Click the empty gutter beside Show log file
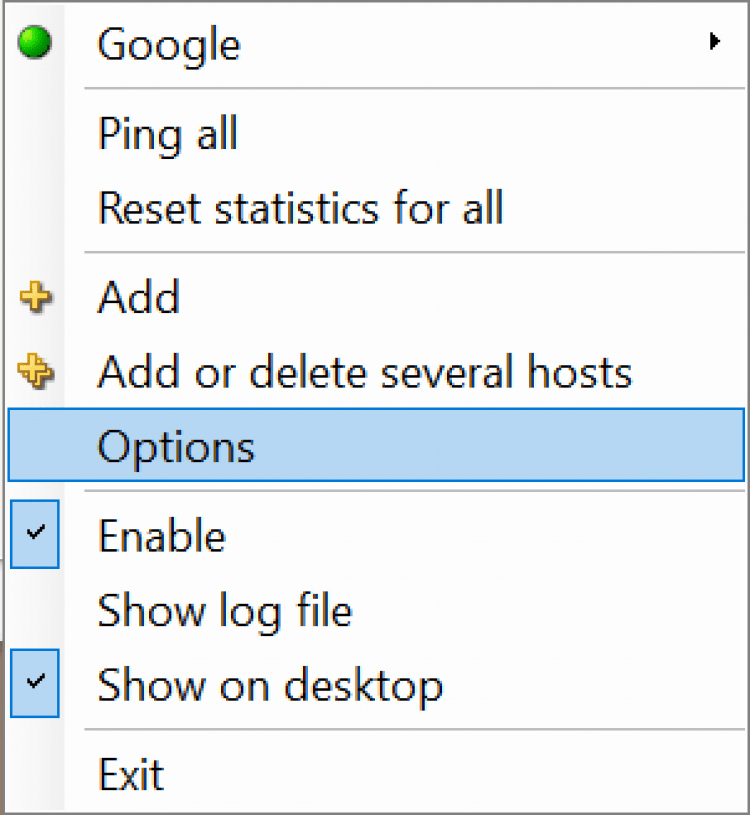This screenshot has width=750, height=815. (35, 609)
